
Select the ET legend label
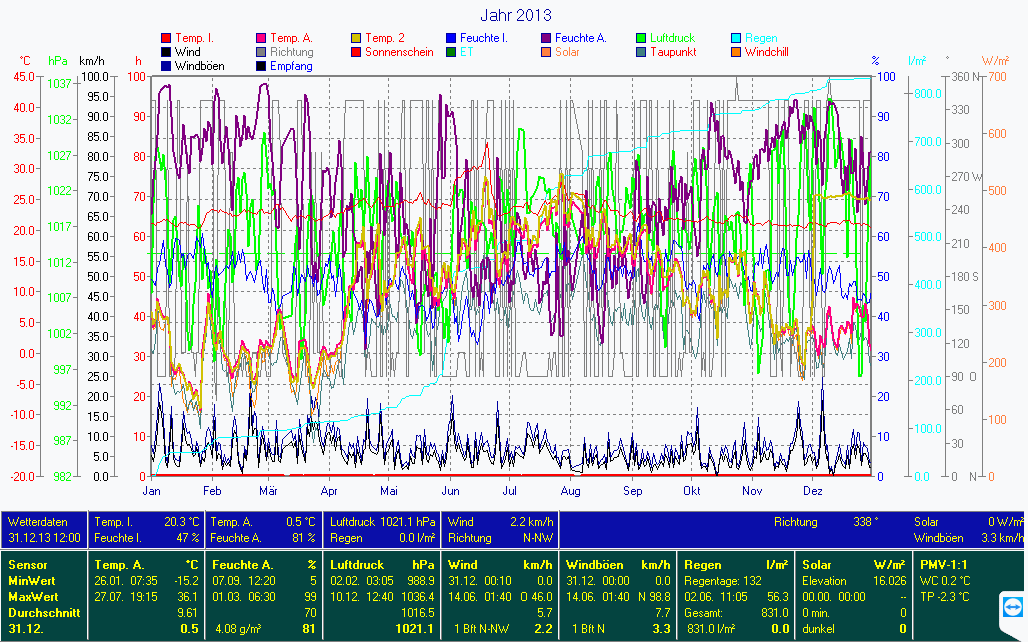(466, 52)
